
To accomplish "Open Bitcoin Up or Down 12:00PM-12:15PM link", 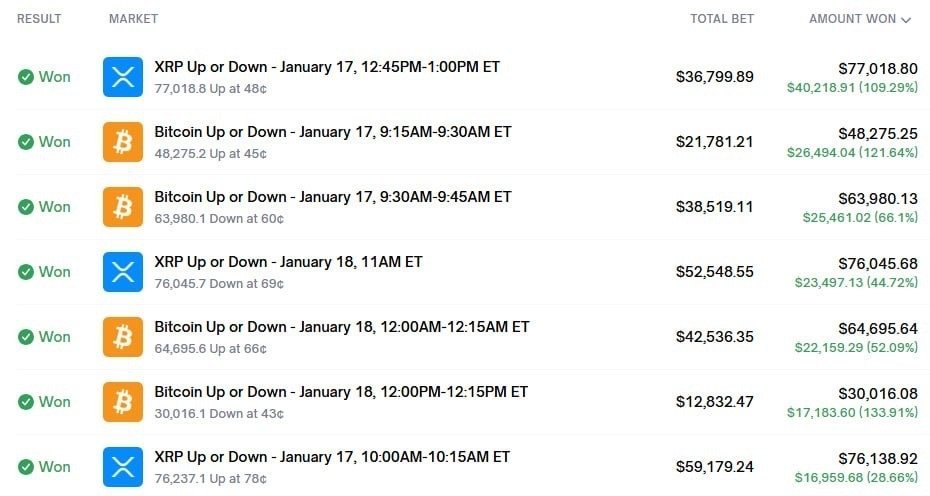I will (x=340, y=392).
